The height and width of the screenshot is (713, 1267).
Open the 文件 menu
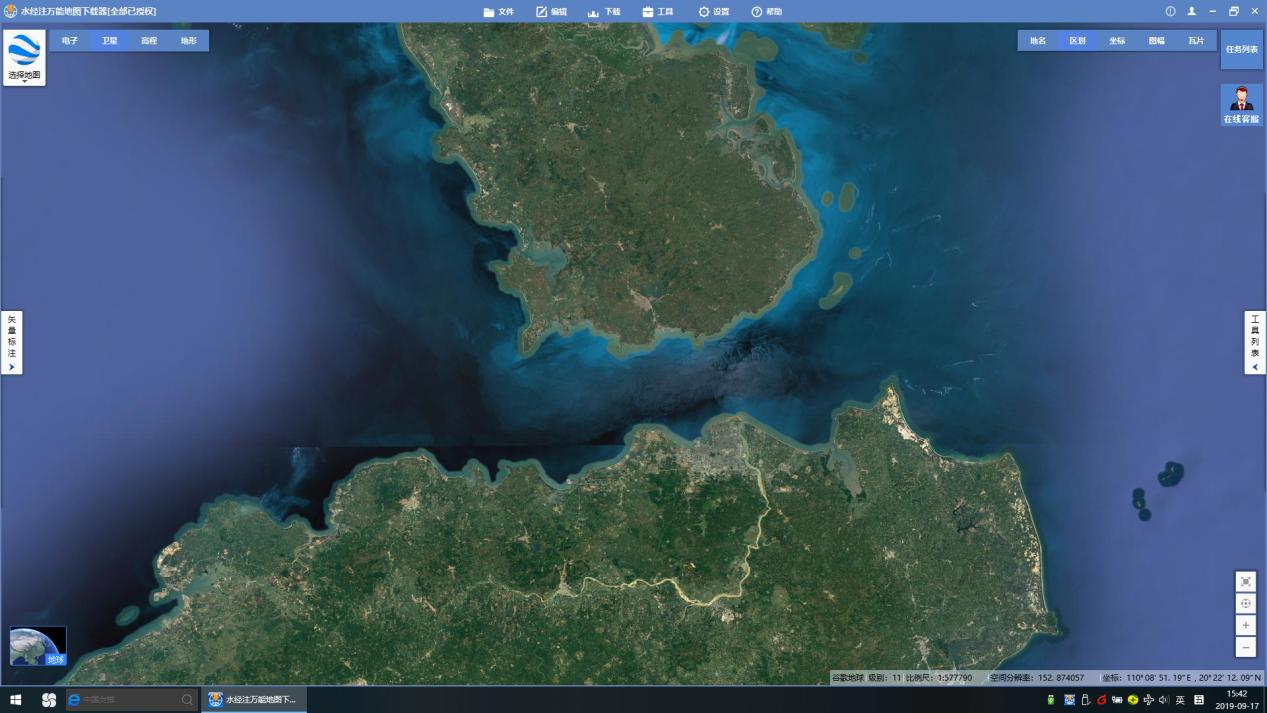pyautogui.click(x=498, y=12)
